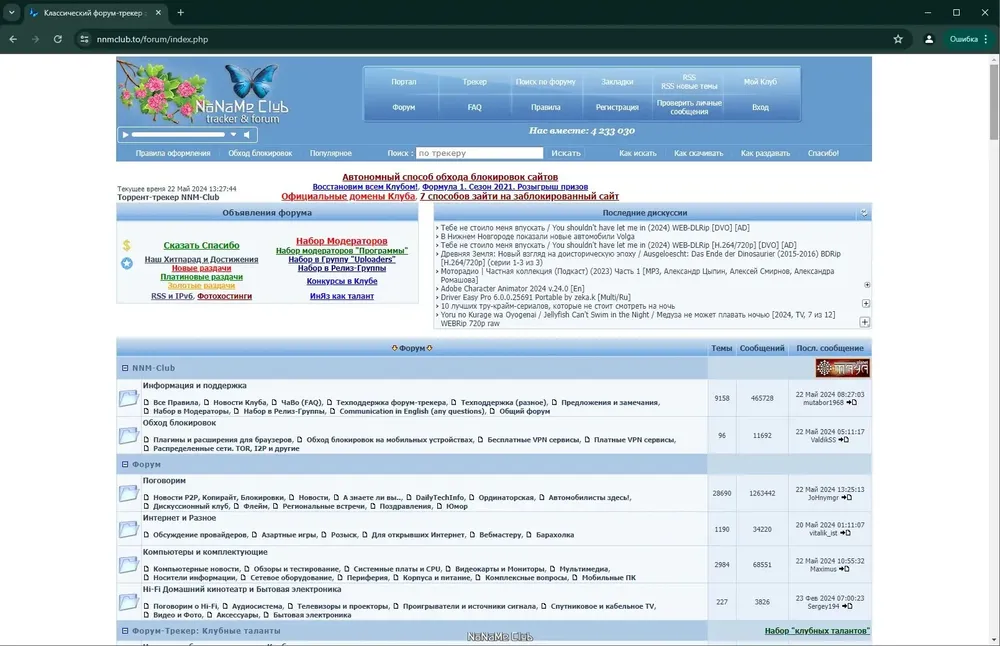Open the Популярное link in the subheader

click(x=330, y=153)
